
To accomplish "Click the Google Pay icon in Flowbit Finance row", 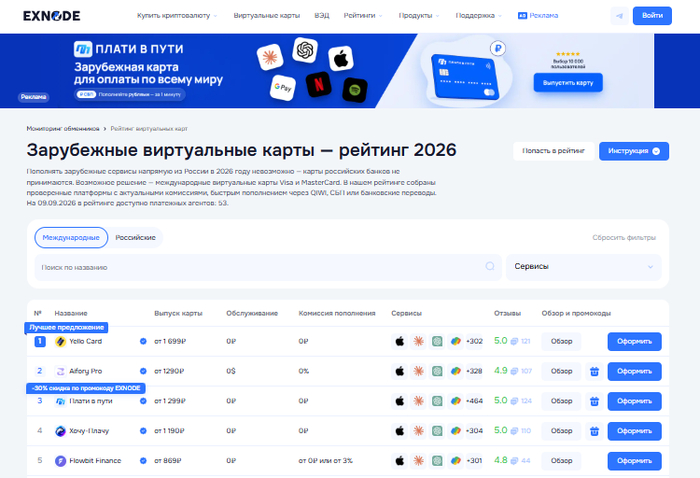I will [455, 461].
